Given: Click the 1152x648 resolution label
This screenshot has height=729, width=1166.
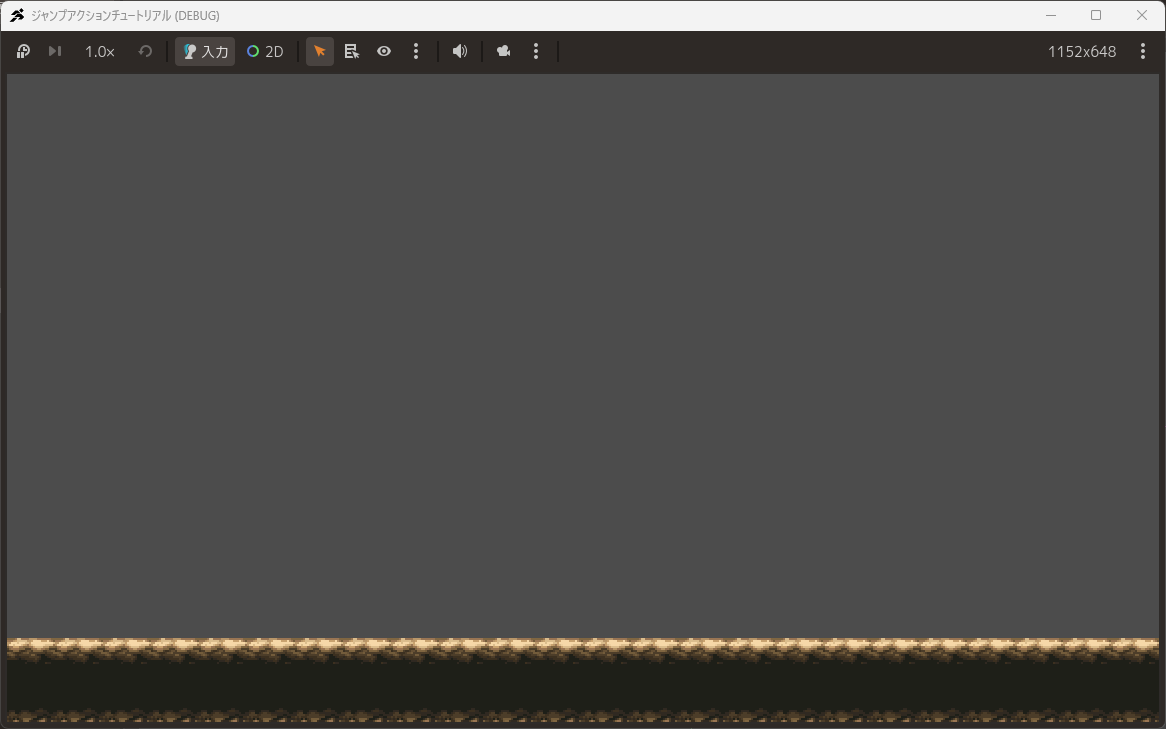Looking at the screenshot, I should pos(1082,51).
